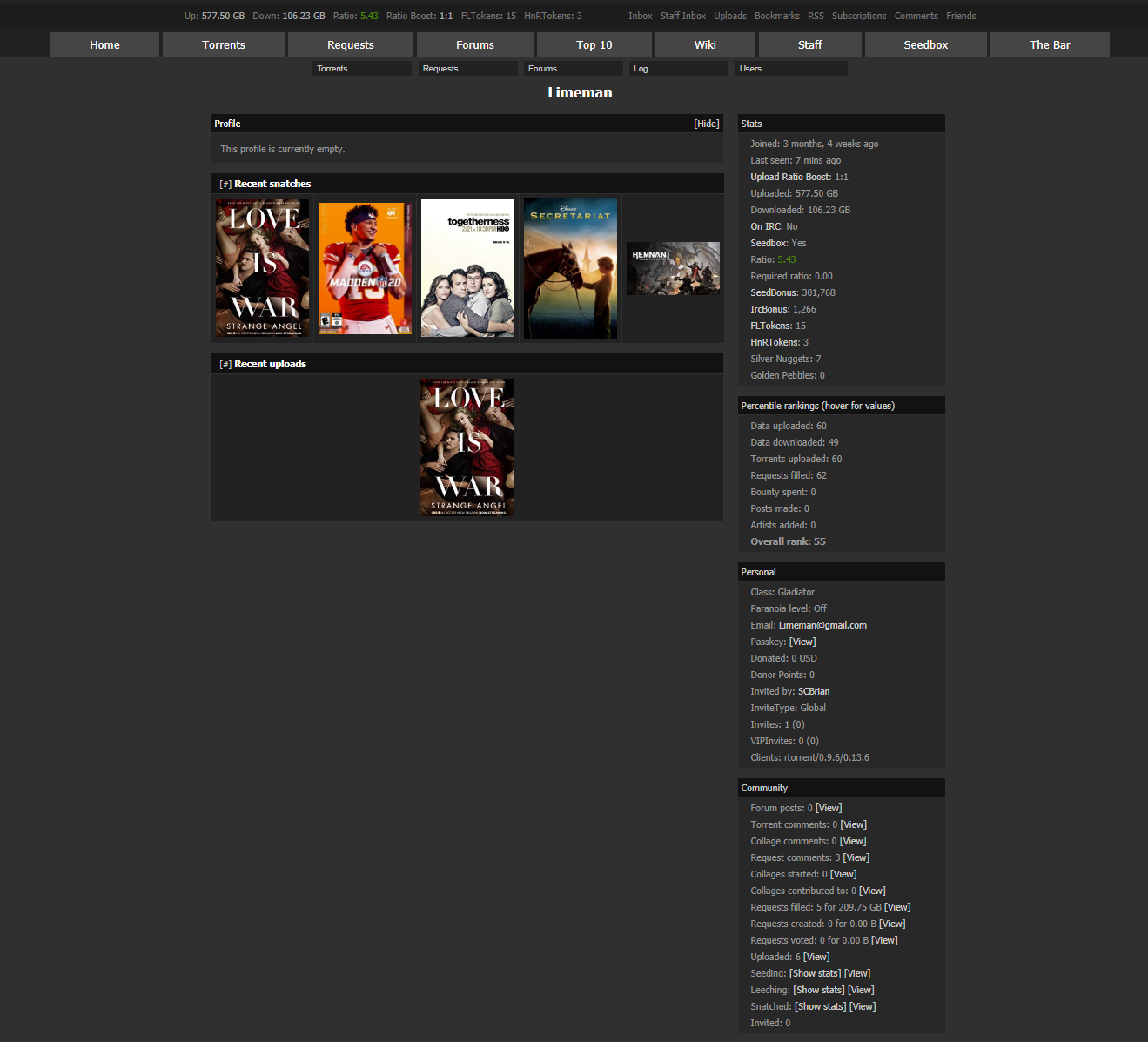Open Love Is War poster in Recent uploads
The width and height of the screenshot is (1148, 1042).
pyautogui.click(x=467, y=447)
